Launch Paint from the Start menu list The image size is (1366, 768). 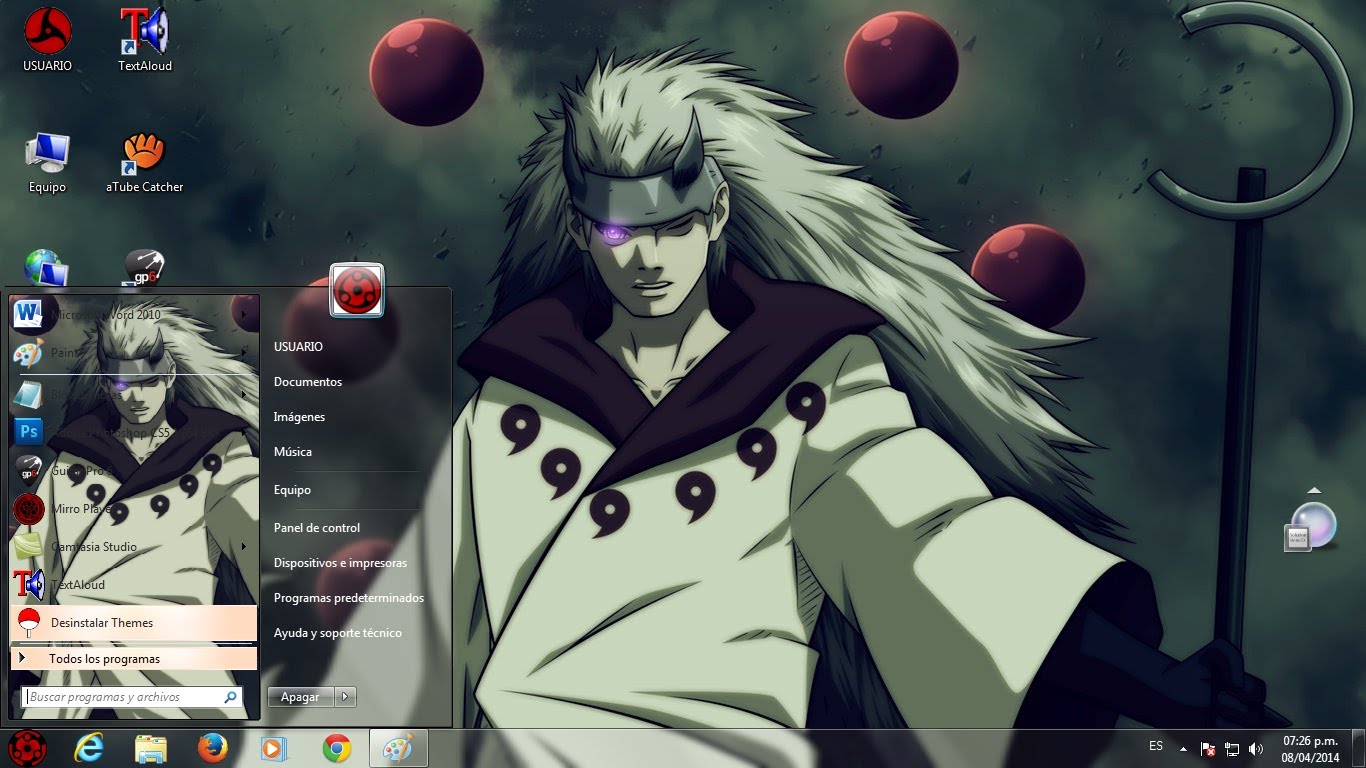134,353
